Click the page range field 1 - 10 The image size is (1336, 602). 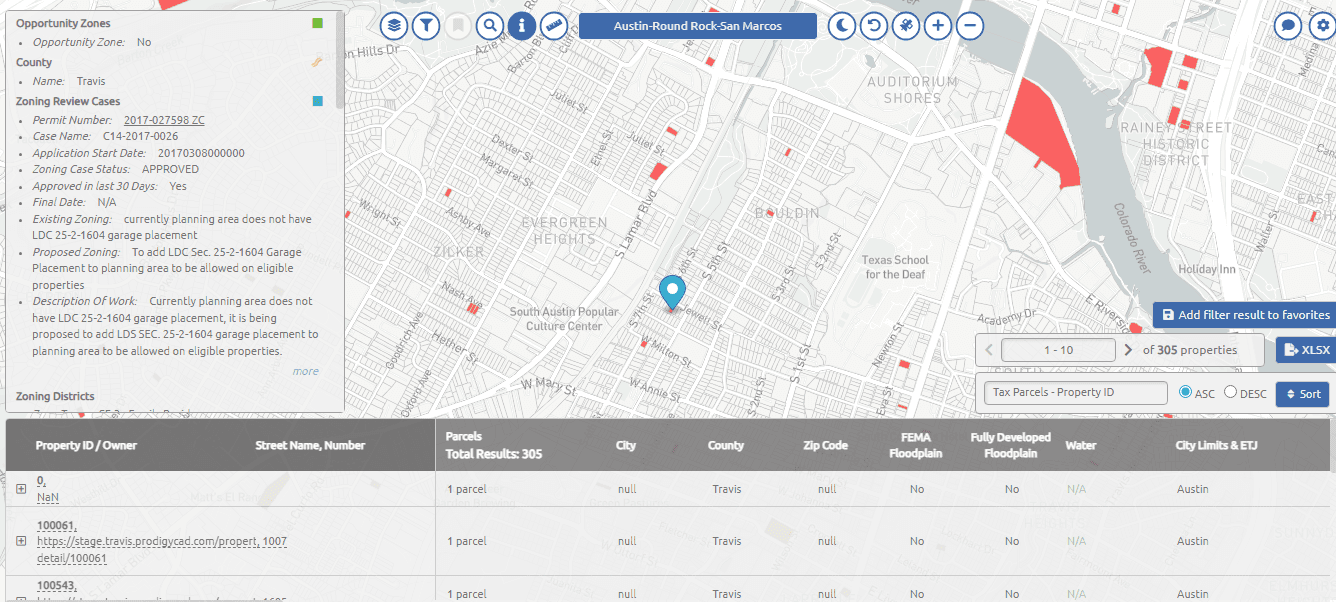[x=1058, y=350]
